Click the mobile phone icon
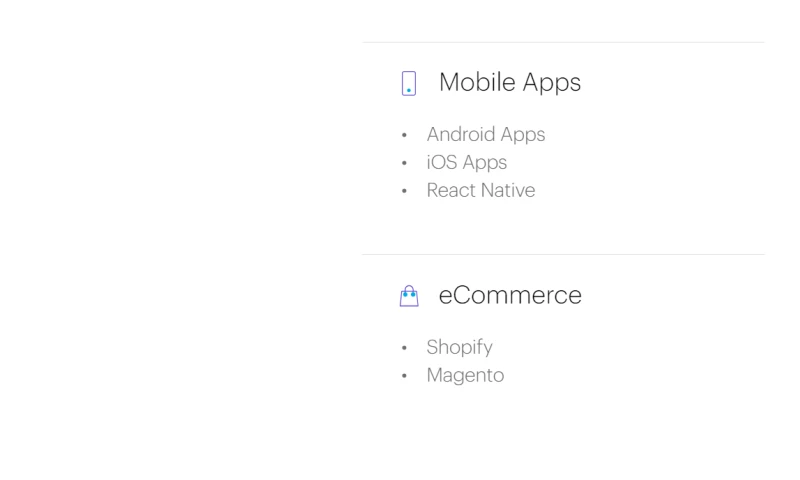 408,83
